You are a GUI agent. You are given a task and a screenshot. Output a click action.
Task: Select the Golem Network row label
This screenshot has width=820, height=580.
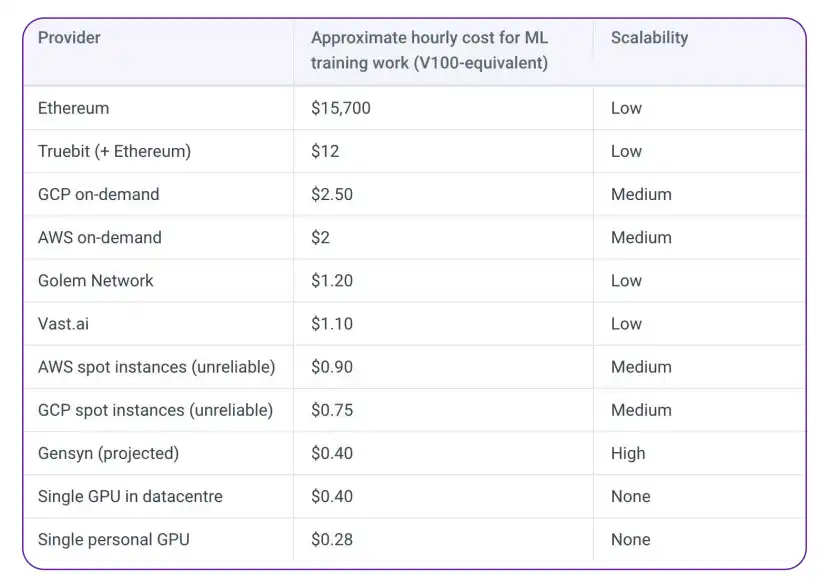click(x=96, y=281)
